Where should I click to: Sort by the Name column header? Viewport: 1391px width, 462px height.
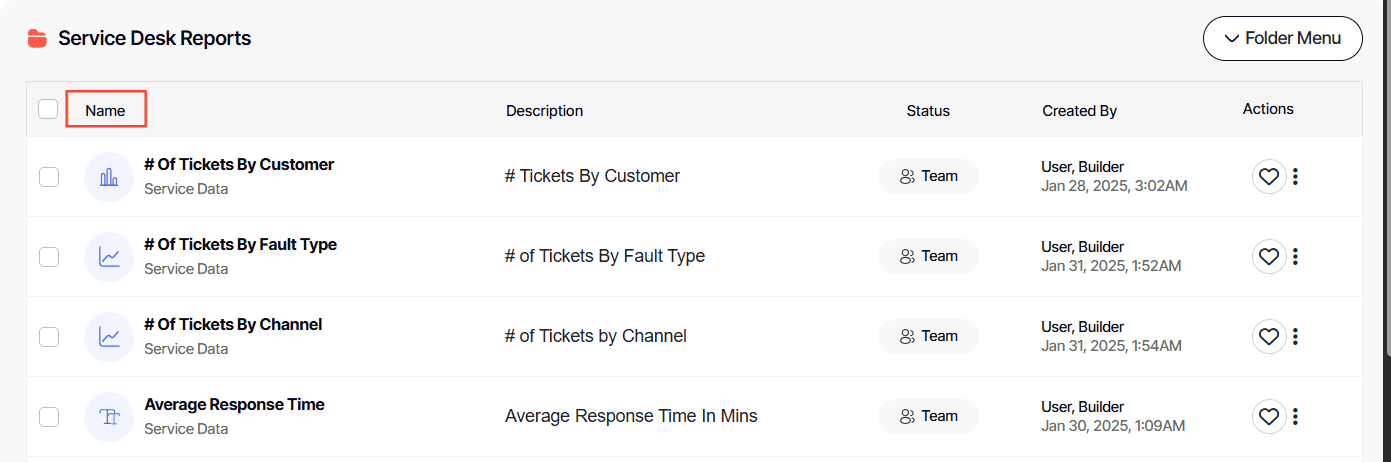point(106,110)
